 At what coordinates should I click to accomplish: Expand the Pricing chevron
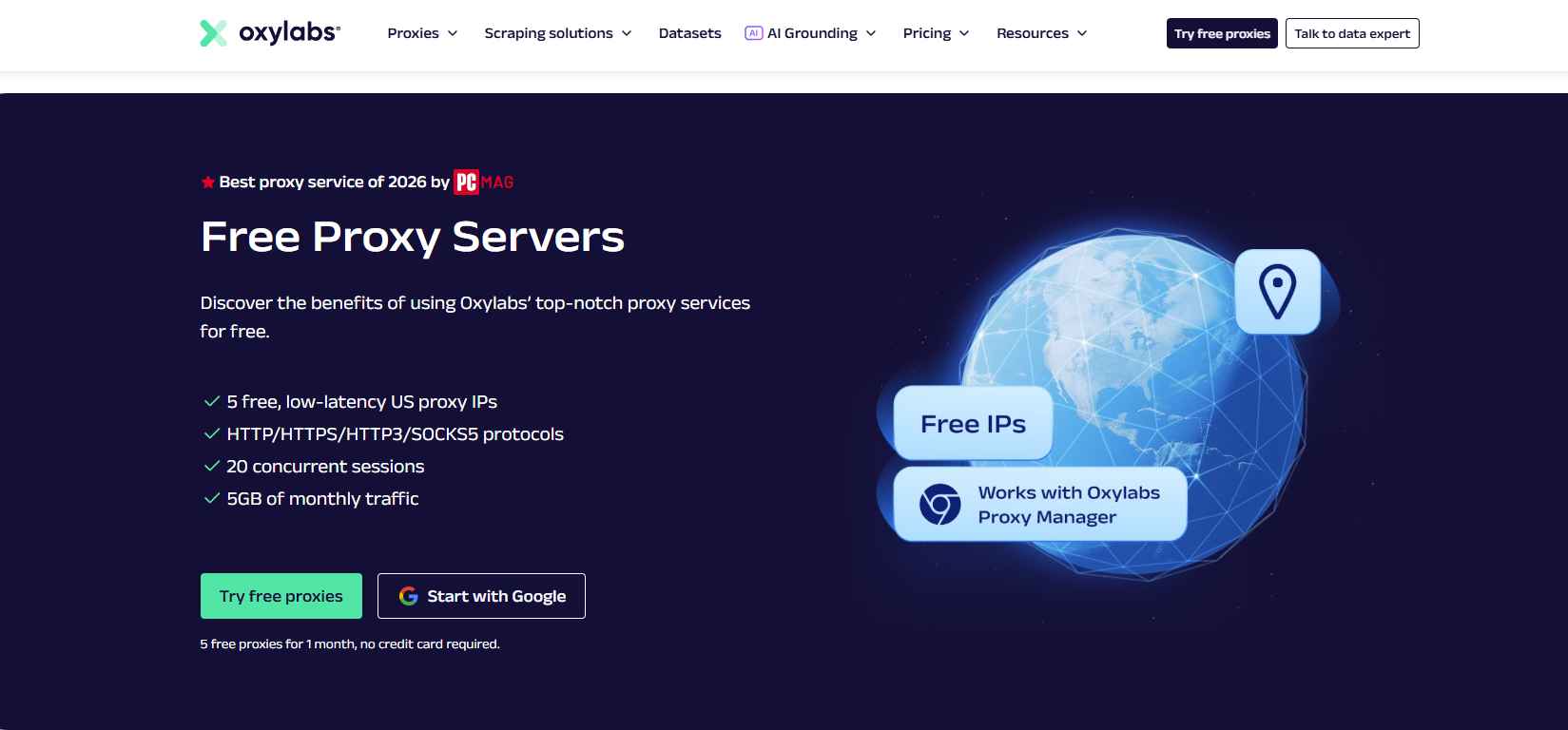click(x=964, y=33)
